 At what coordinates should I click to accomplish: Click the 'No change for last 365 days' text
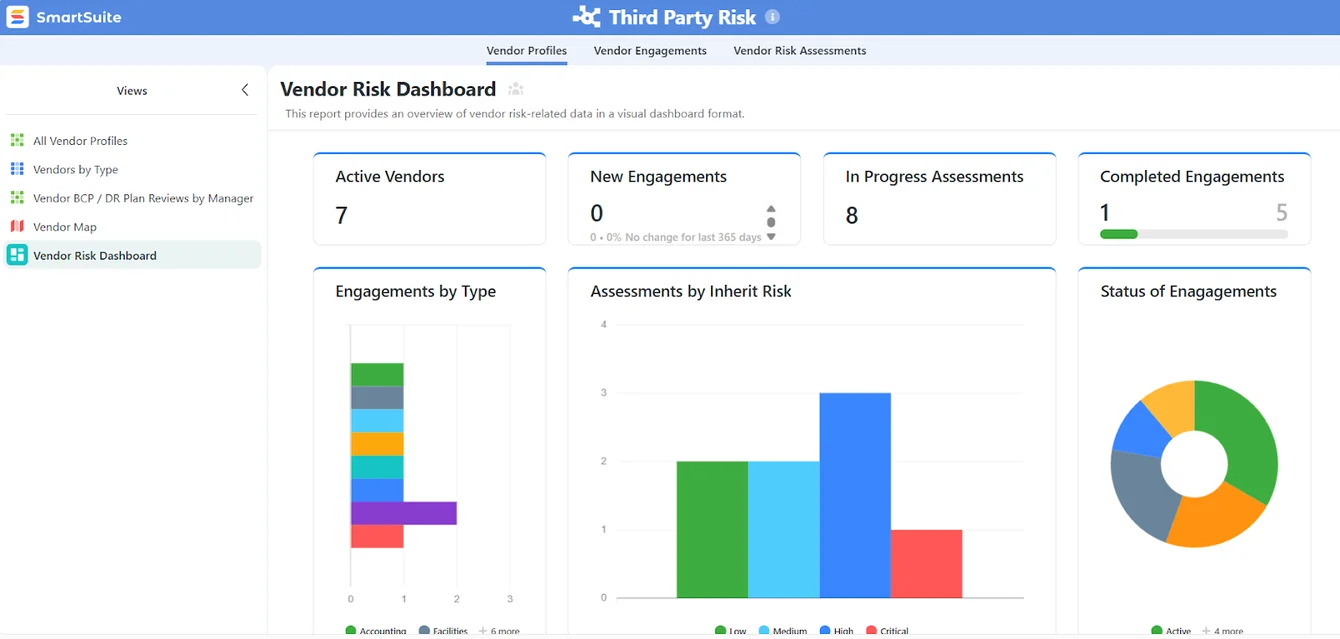coord(693,238)
